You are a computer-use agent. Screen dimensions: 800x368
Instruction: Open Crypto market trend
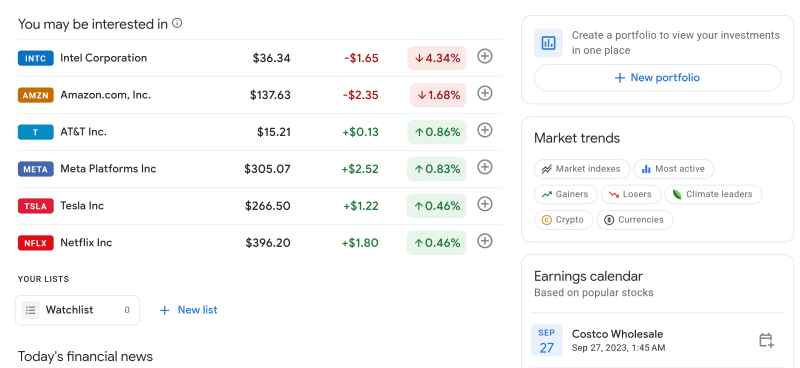(x=563, y=220)
